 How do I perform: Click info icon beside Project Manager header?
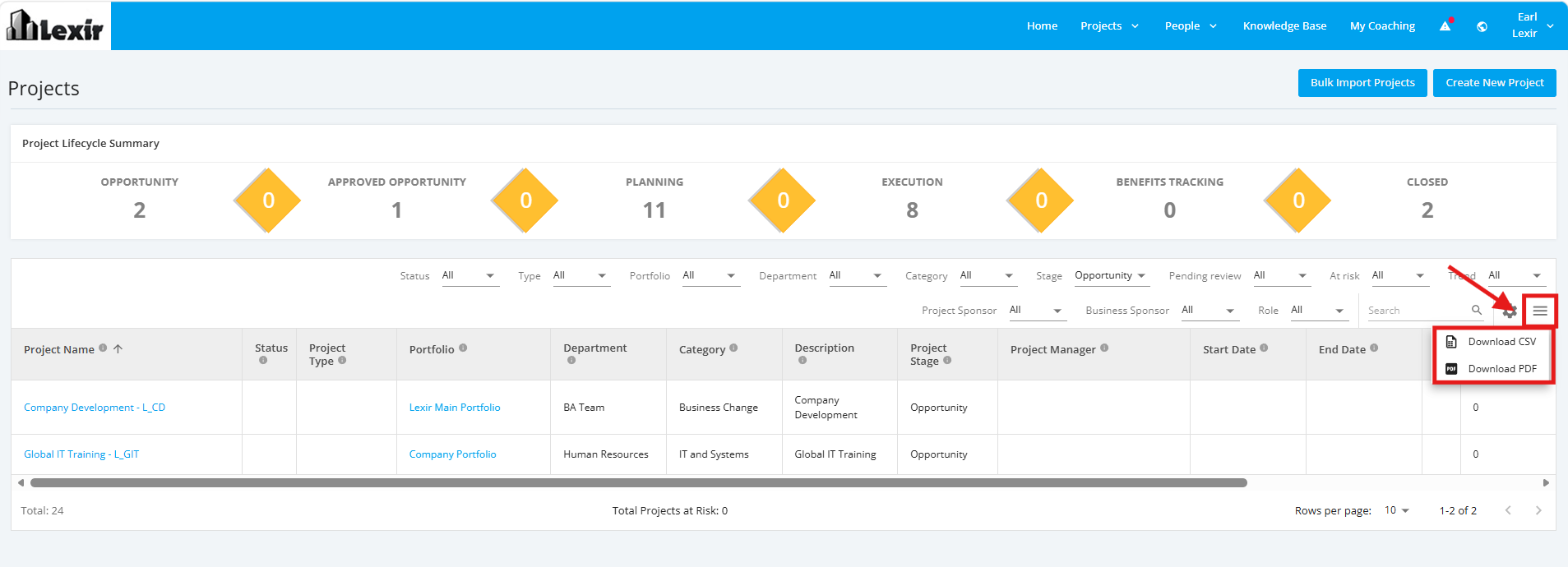tap(1104, 348)
